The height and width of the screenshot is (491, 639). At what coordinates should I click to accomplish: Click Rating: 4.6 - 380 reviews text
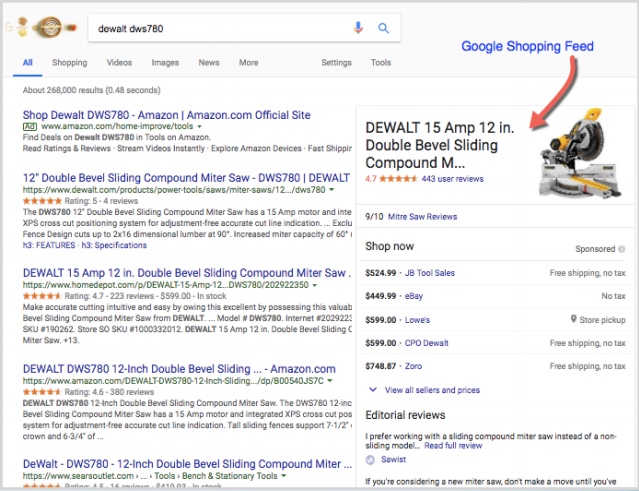(109, 392)
